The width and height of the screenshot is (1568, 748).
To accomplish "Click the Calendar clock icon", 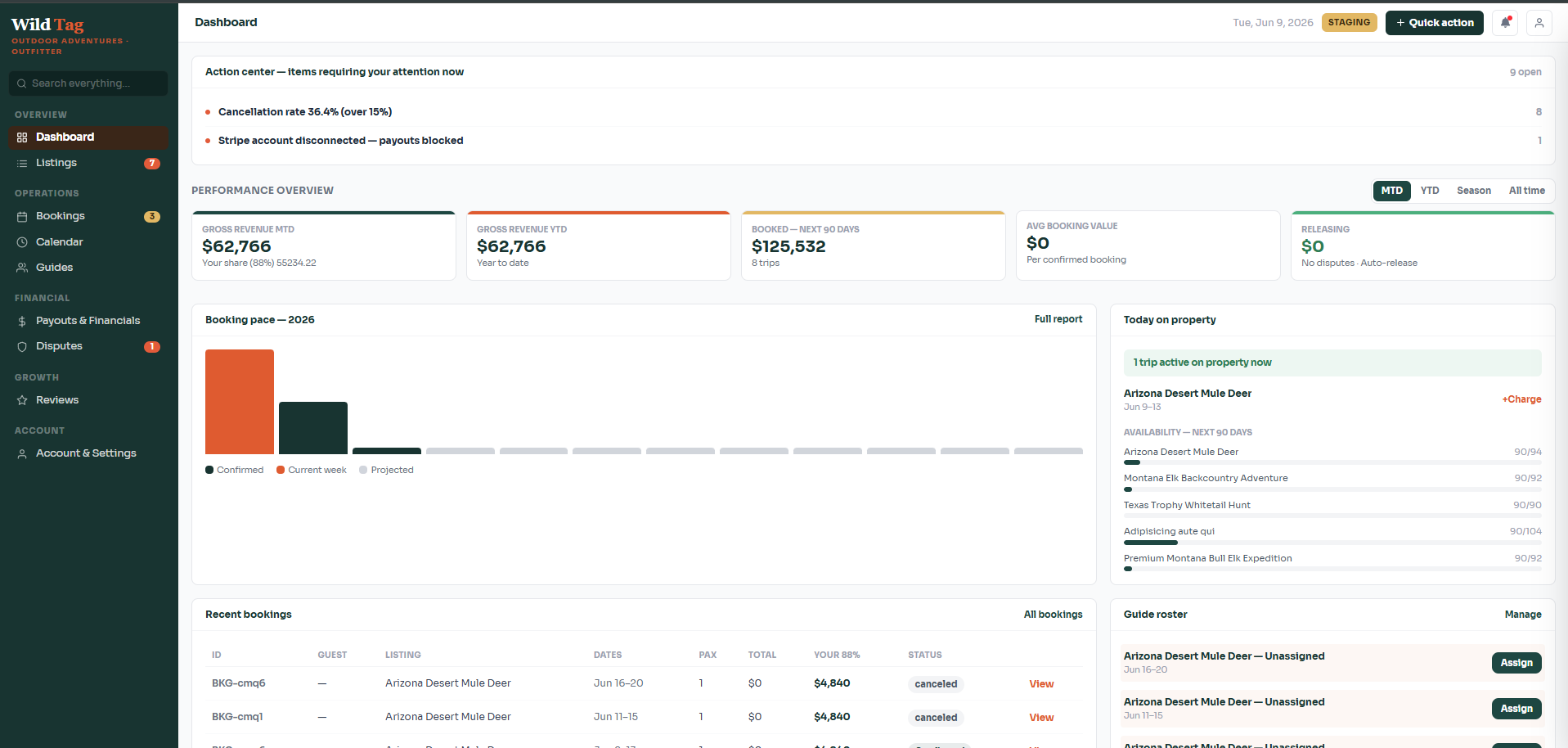I will point(22,242).
